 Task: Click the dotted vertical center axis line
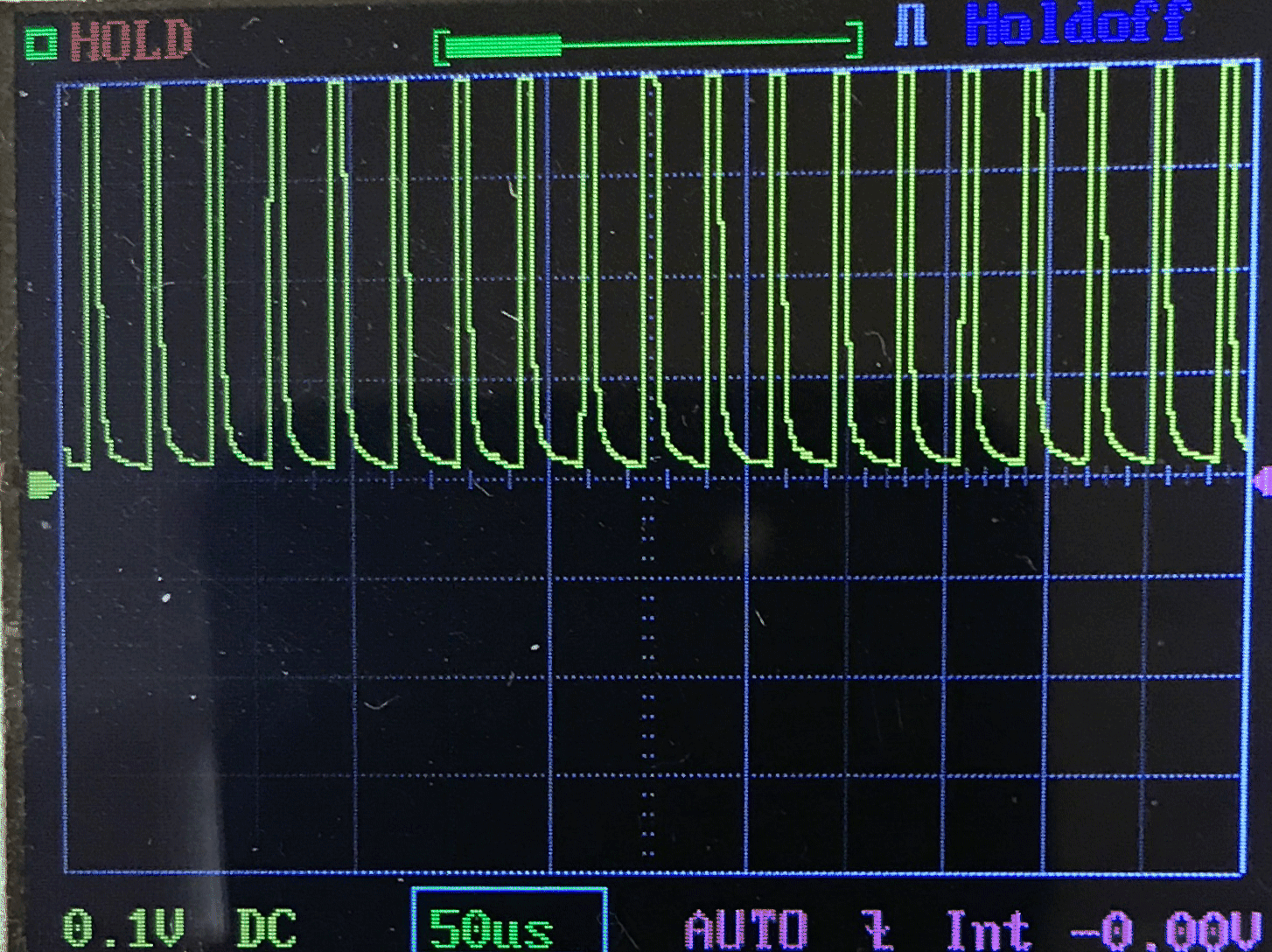pyautogui.click(x=648, y=665)
